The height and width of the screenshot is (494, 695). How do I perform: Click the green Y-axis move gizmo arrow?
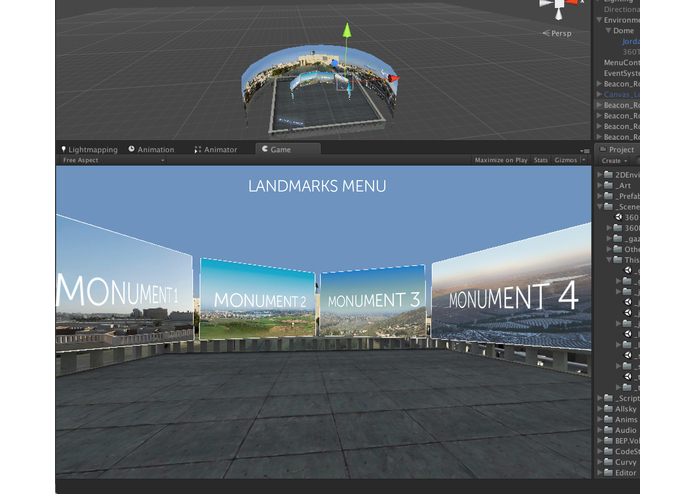[347, 30]
